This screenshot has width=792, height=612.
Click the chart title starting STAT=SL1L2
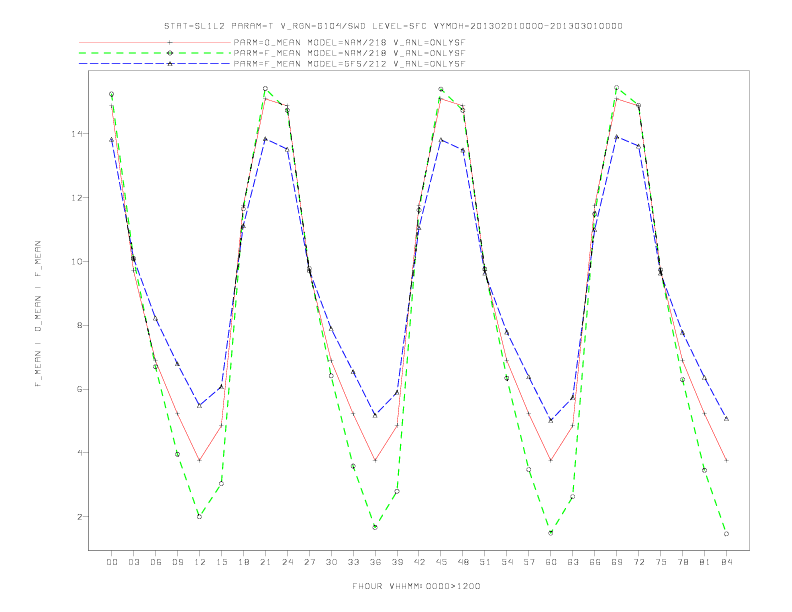pyautogui.click(x=393, y=26)
